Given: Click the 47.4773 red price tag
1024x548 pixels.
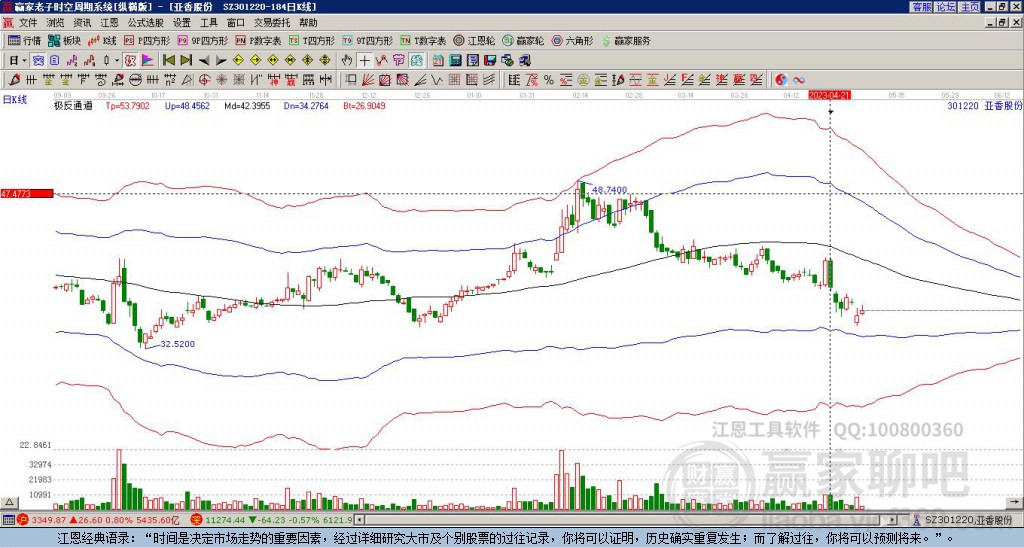Looking at the screenshot, I should (27, 194).
